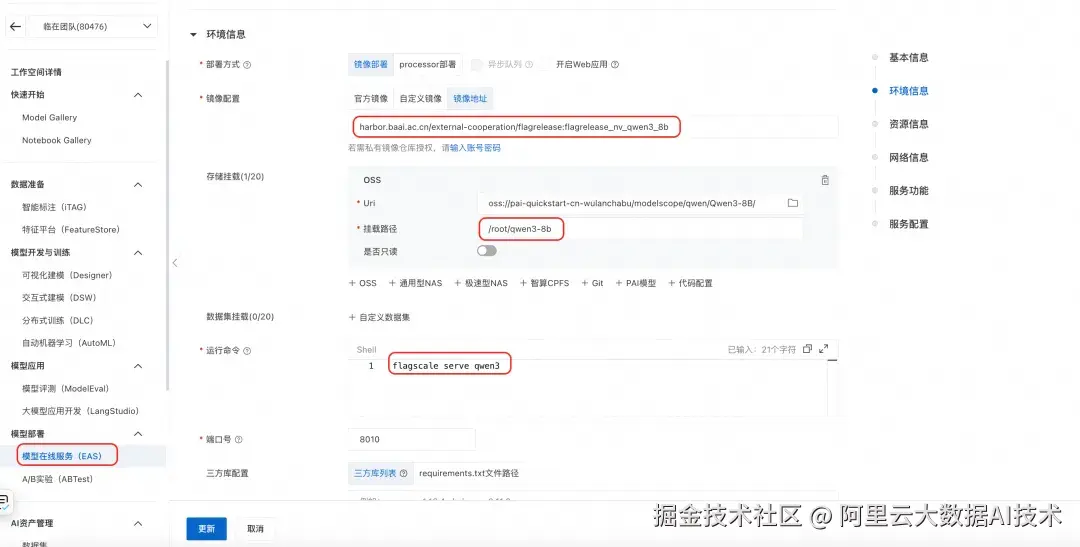Browse OSS path with folder icon
The height and width of the screenshot is (547, 1080).
793,203
